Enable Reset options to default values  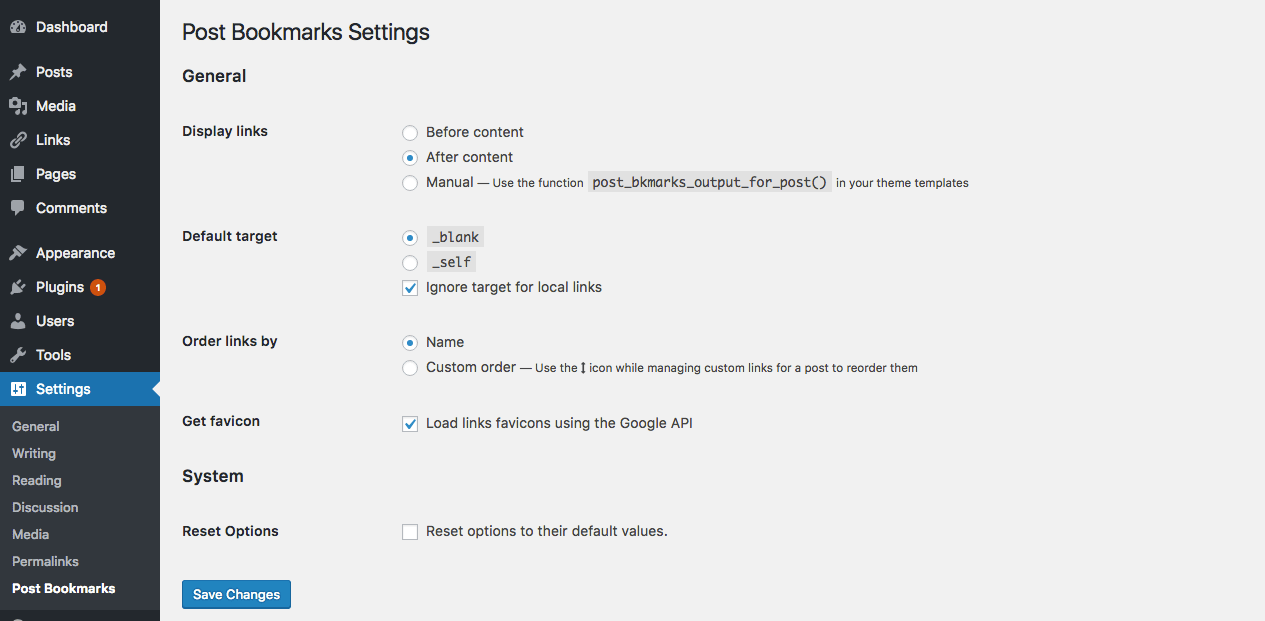click(410, 532)
